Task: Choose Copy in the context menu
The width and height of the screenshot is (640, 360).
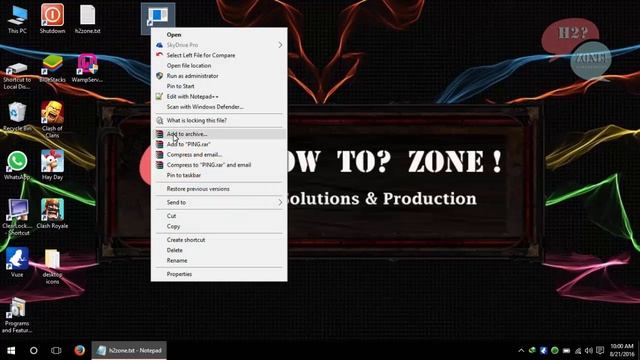Action: coord(219,226)
